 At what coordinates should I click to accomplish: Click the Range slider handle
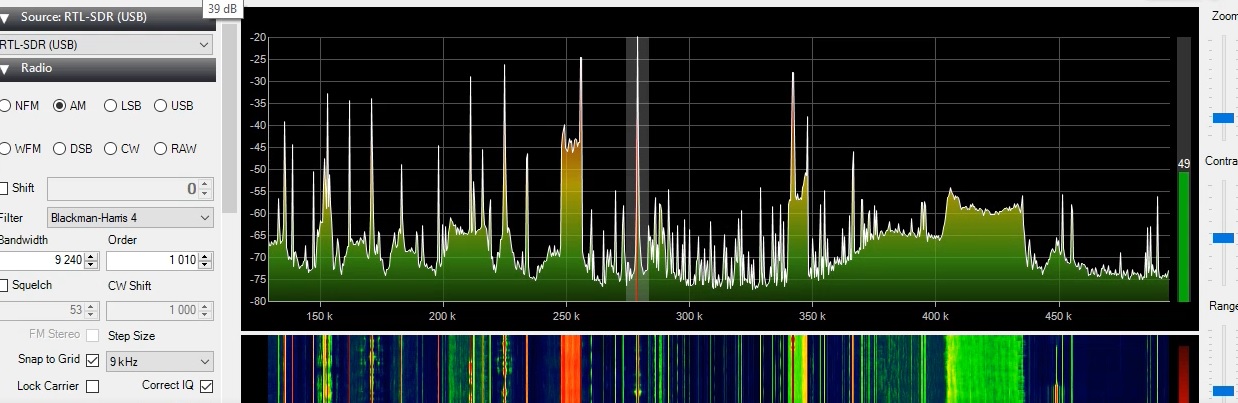coord(1223,390)
